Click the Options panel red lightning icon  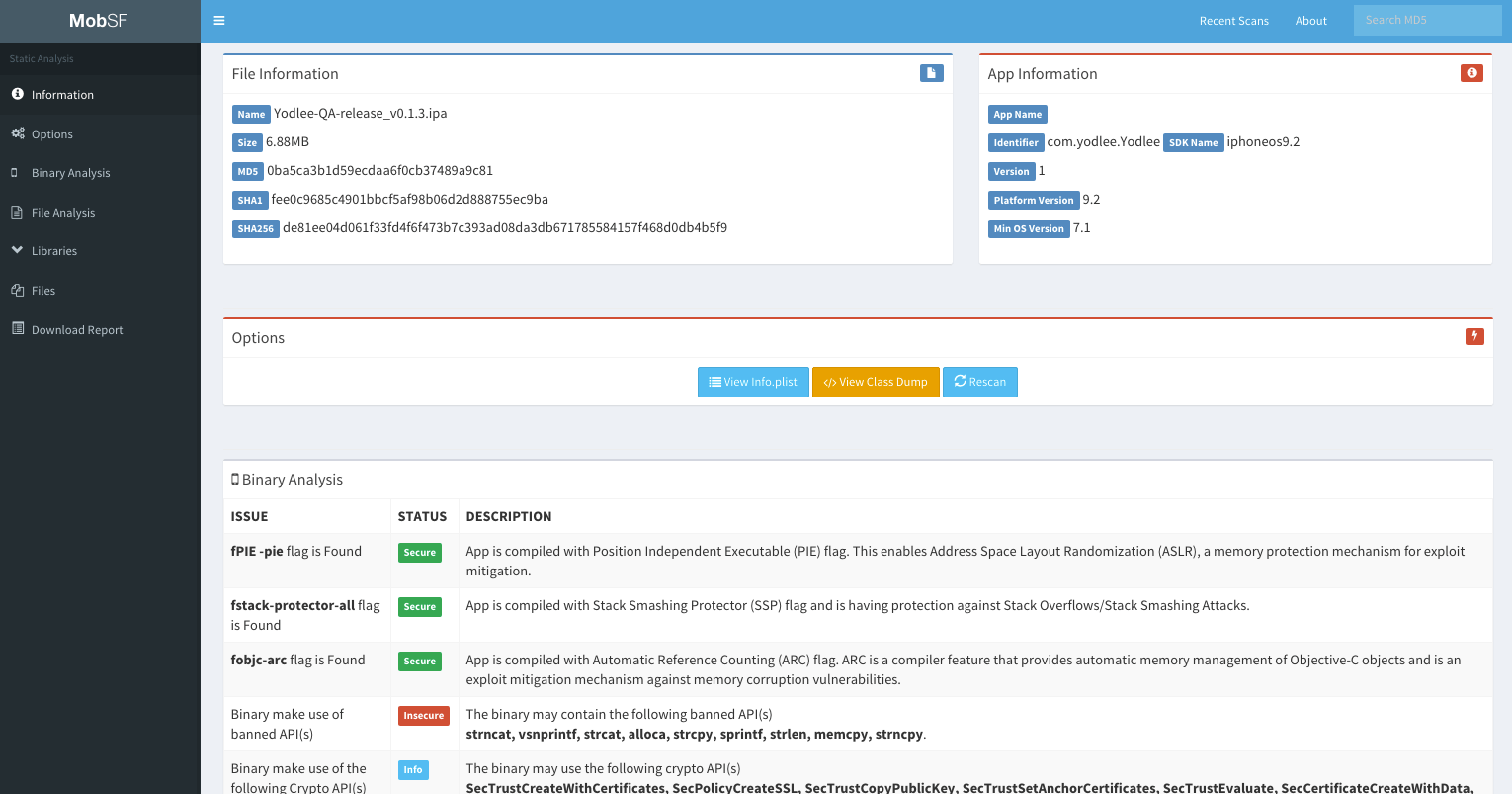point(1474,337)
